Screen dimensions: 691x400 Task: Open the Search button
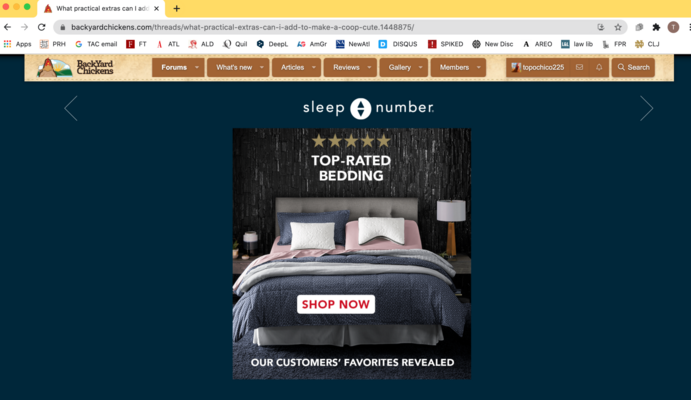pyautogui.click(x=633, y=67)
